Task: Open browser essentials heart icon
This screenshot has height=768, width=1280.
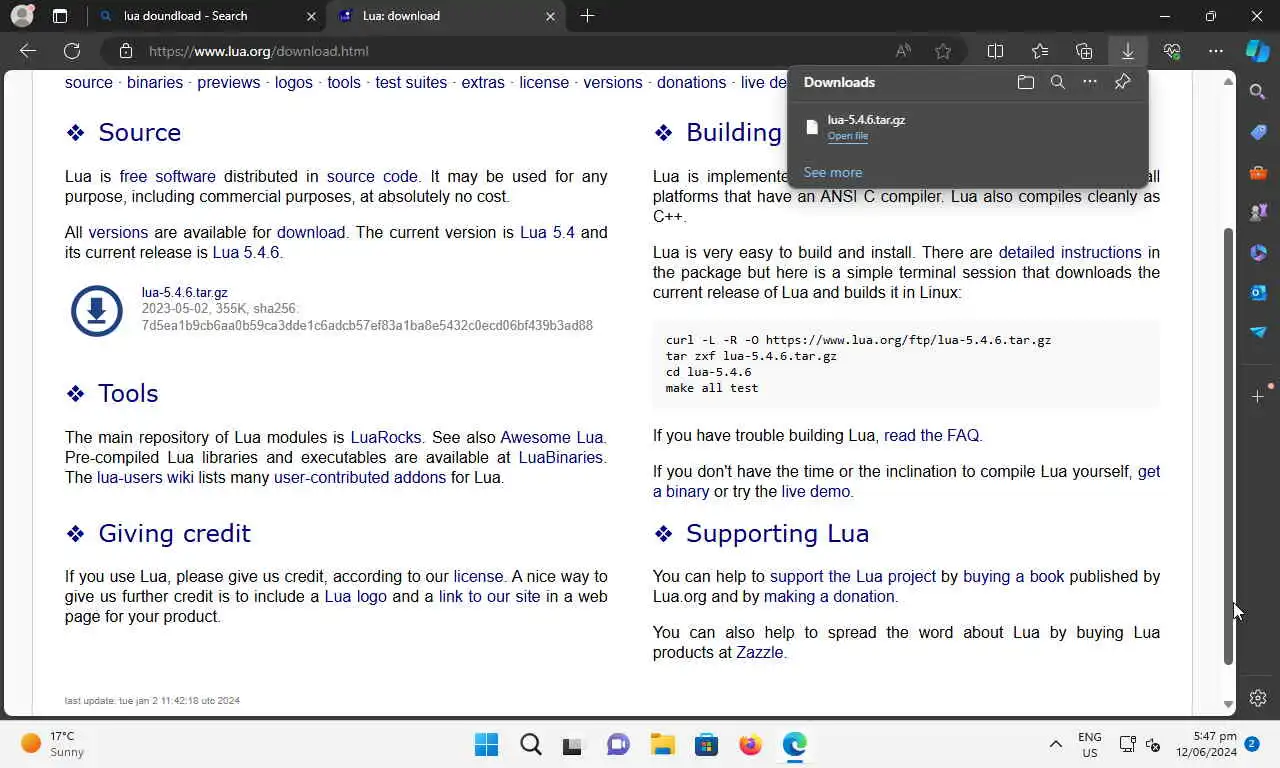Action: [1172, 51]
